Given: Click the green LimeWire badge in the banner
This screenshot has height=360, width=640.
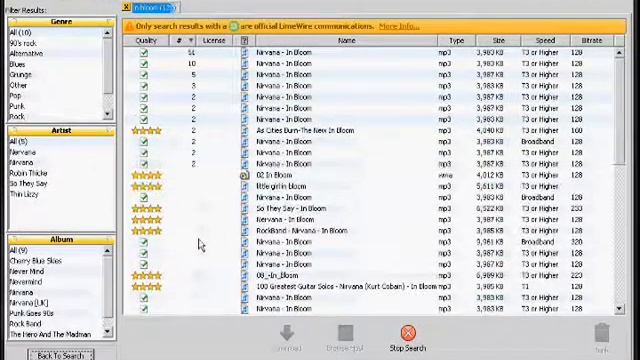Looking at the screenshot, I should click(x=234, y=27).
